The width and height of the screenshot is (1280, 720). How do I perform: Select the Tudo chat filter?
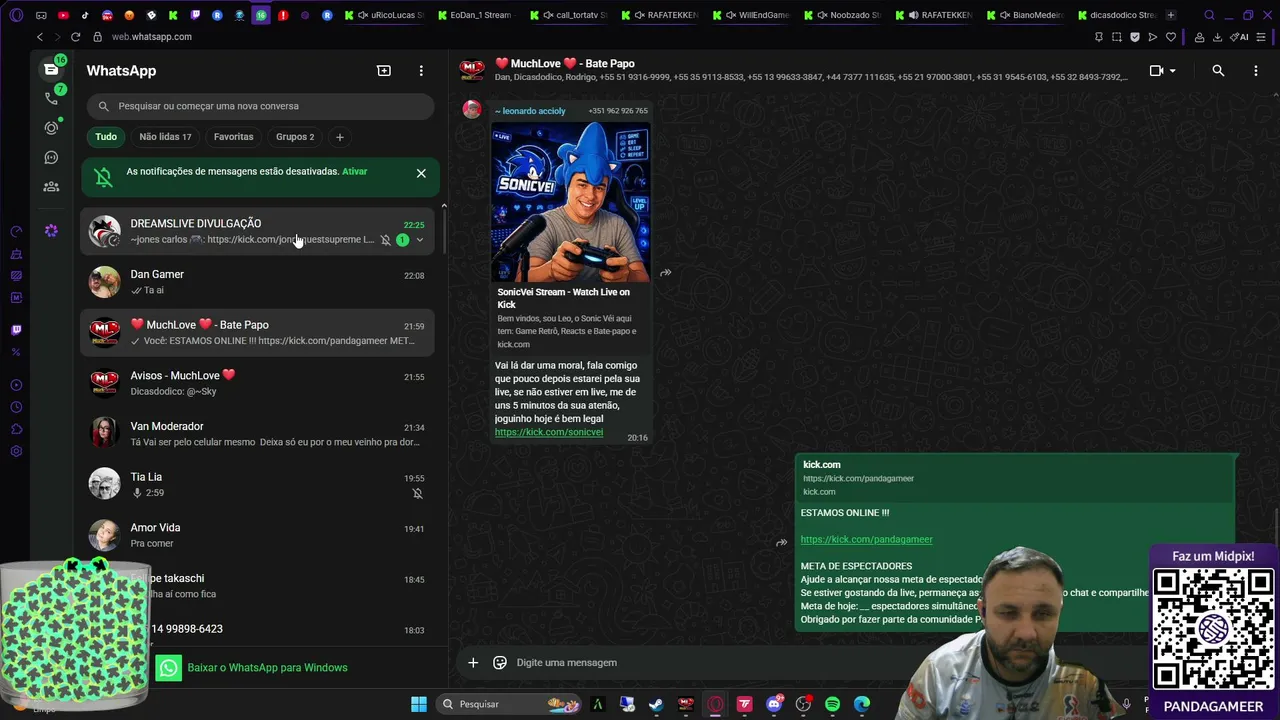click(106, 137)
